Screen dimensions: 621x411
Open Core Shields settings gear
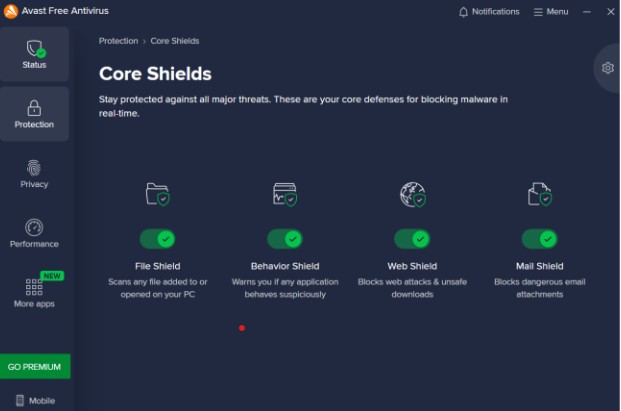608,68
